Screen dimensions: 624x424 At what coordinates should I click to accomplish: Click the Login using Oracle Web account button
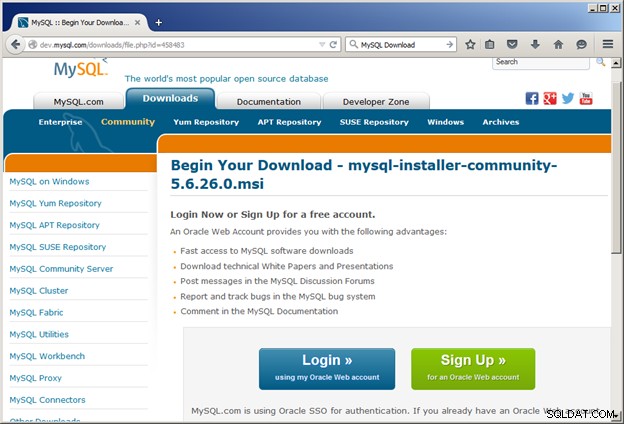327,369
